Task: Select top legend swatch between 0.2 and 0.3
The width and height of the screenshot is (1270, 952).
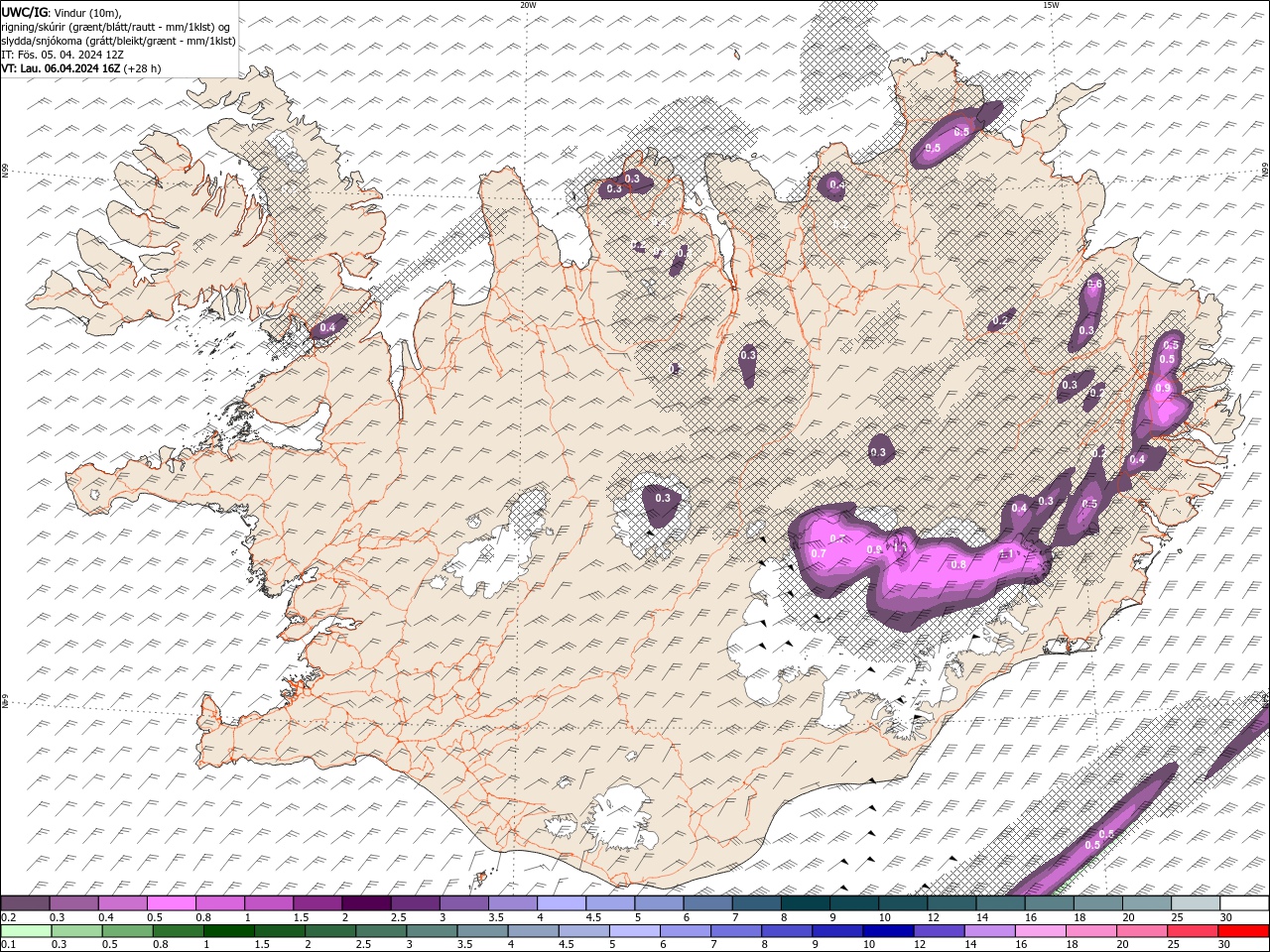Action: [26, 903]
